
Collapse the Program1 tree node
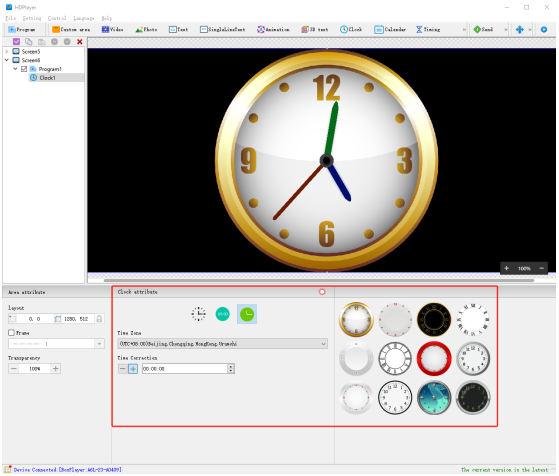15,69
